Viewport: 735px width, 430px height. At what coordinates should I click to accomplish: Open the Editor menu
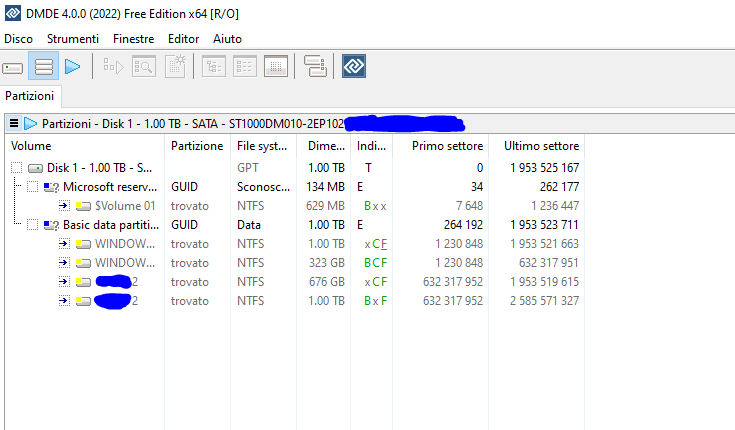click(x=183, y=39)
